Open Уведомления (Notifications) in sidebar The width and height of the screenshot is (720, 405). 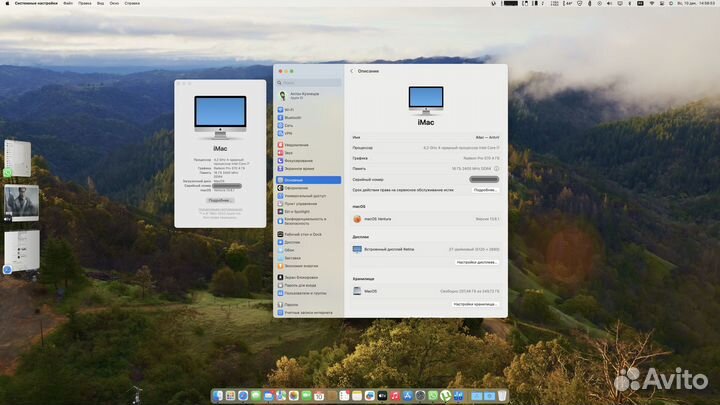[309, 145]
